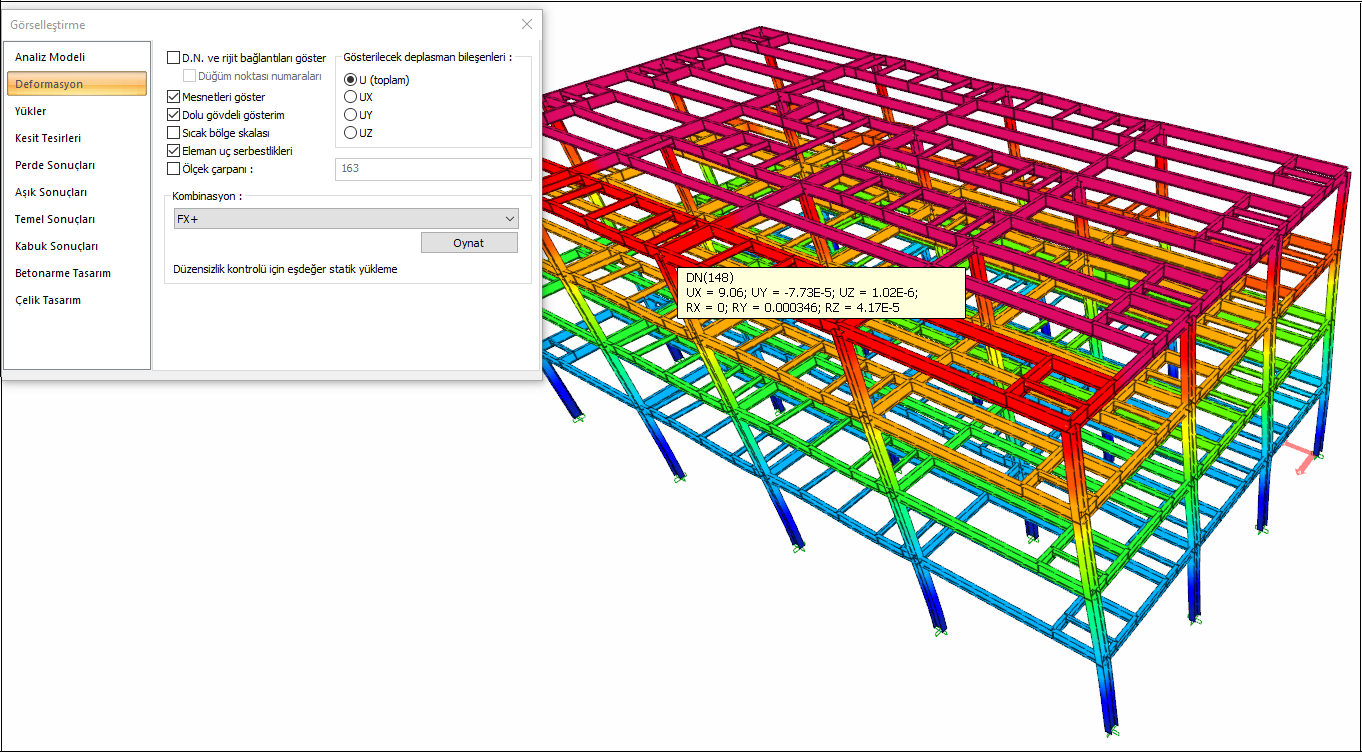The width and height of the screenshot is (1362, 752).
Task: Tick the Ölçek çarpanı checkbox
Action: point(174,169)
